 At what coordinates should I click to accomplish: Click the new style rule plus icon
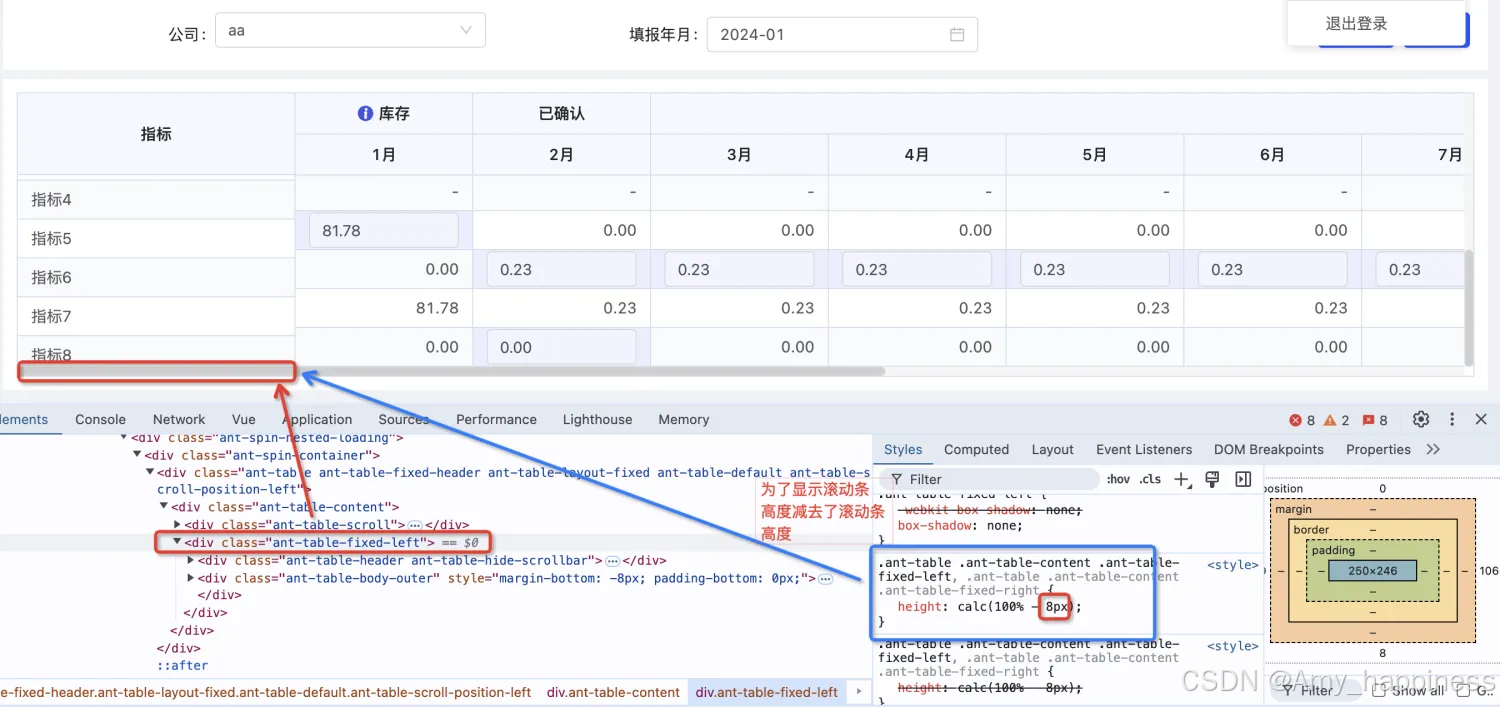(1182, 479)
